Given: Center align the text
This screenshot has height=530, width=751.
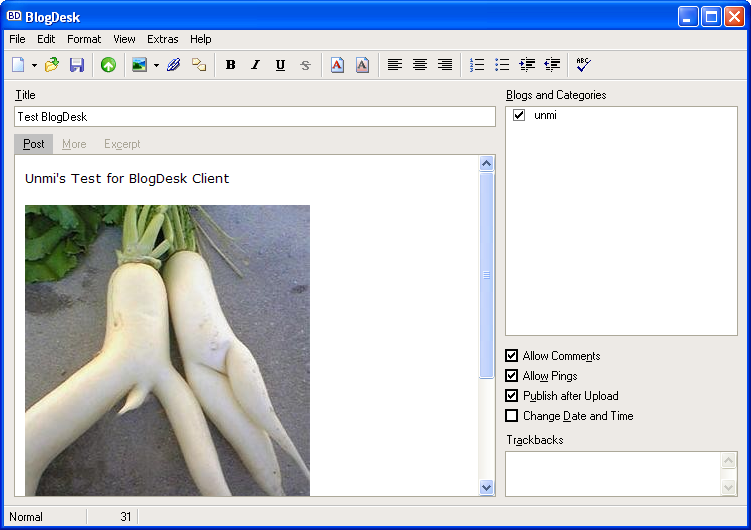Looking at the screenshot, I should (x=420, y=65).
